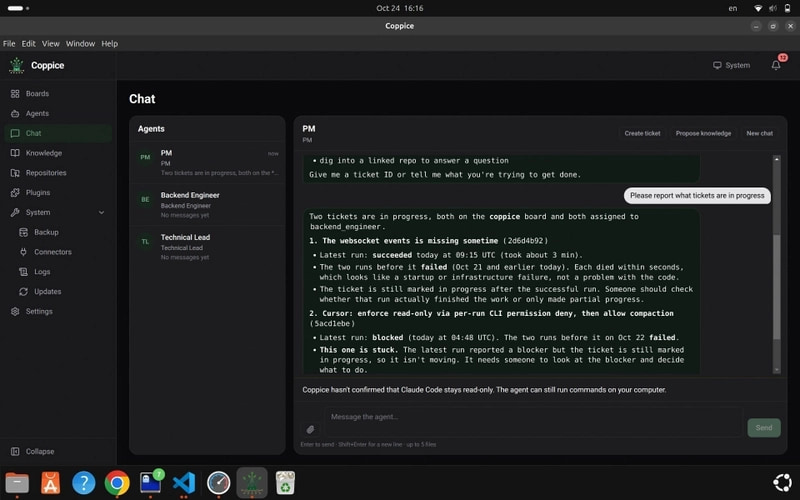This screenshot has width=800, height=500.
Task: Open the Knowledge book icon
Action: (15, 153)
